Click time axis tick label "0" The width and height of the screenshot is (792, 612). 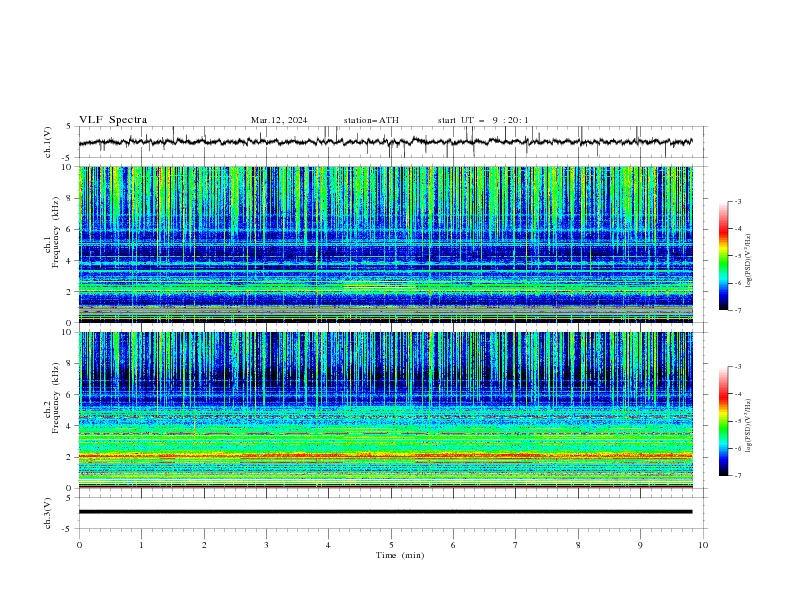click(79, 545)
